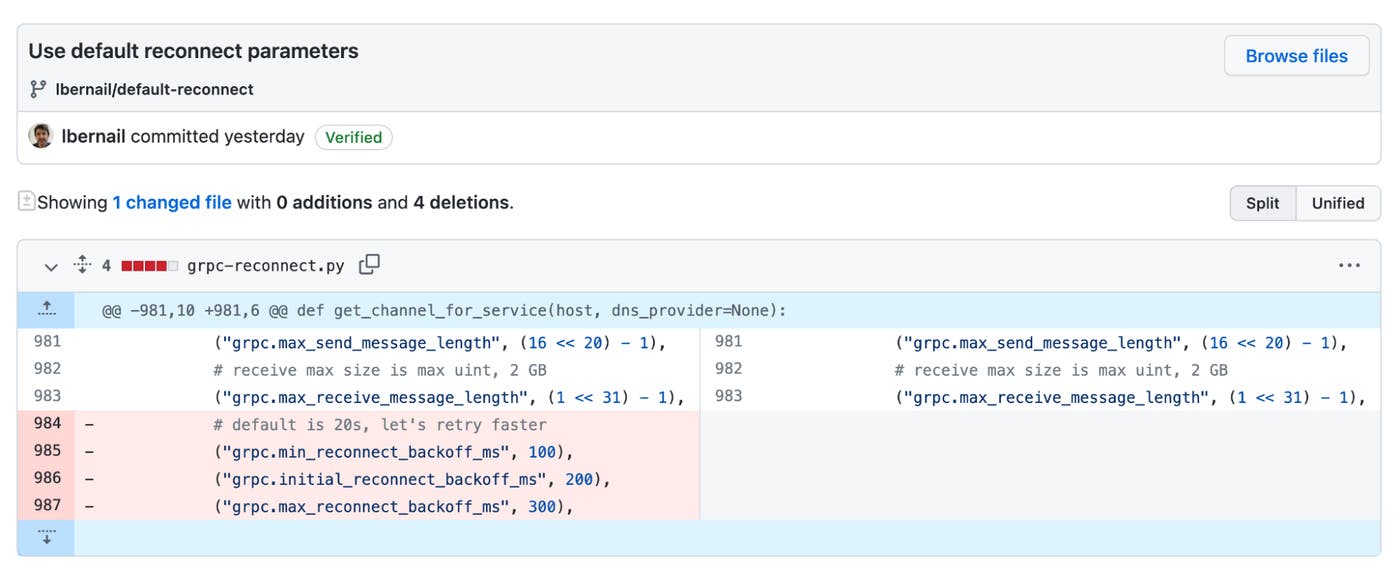Collapse the grpc-reconnect.py diff with its chevron
Image resolution: width=1400 pixels, height=578 pixels.
click(50, 265)
